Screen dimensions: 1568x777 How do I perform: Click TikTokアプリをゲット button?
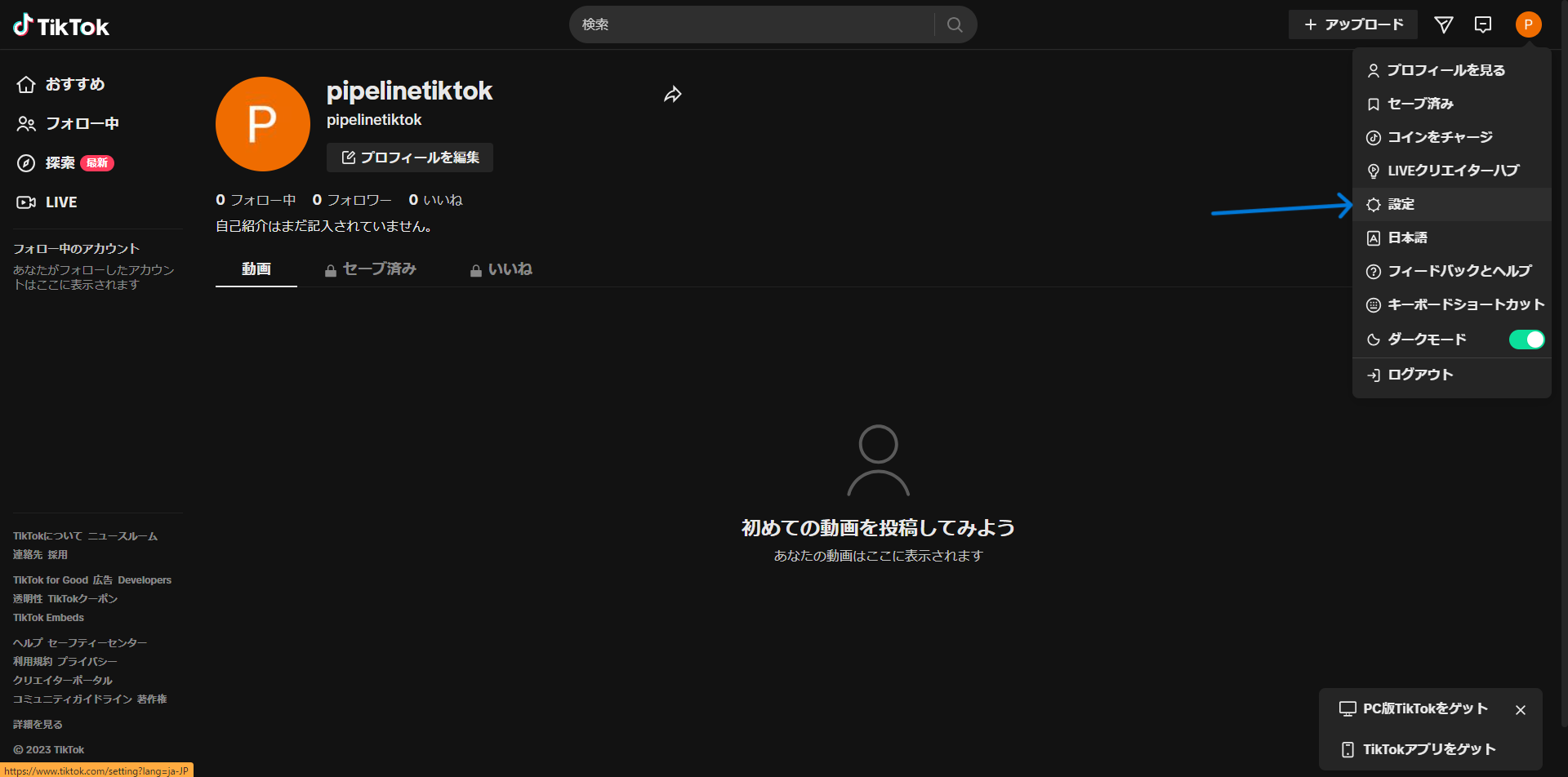click(x=1418, y=749)
